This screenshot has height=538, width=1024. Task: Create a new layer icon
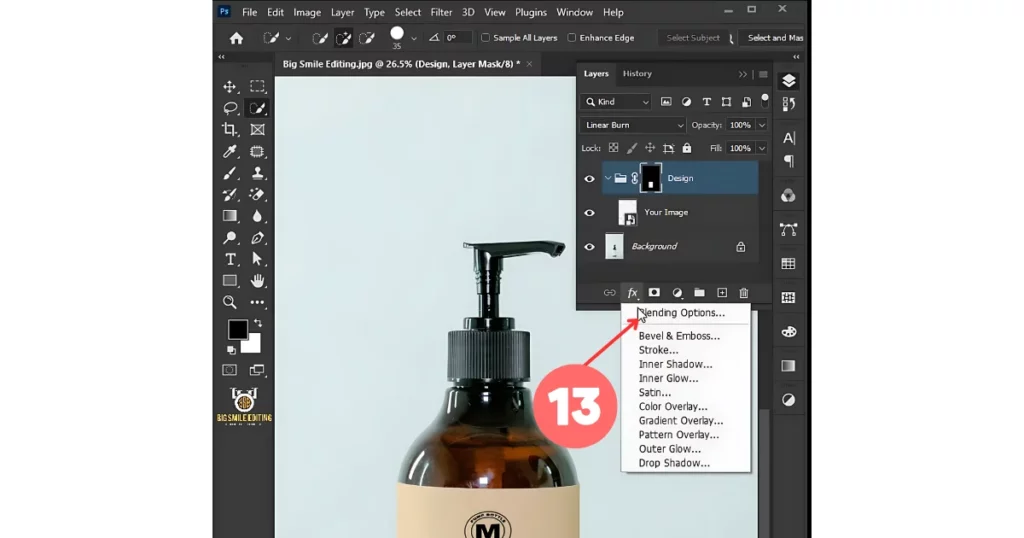(722, 293)
